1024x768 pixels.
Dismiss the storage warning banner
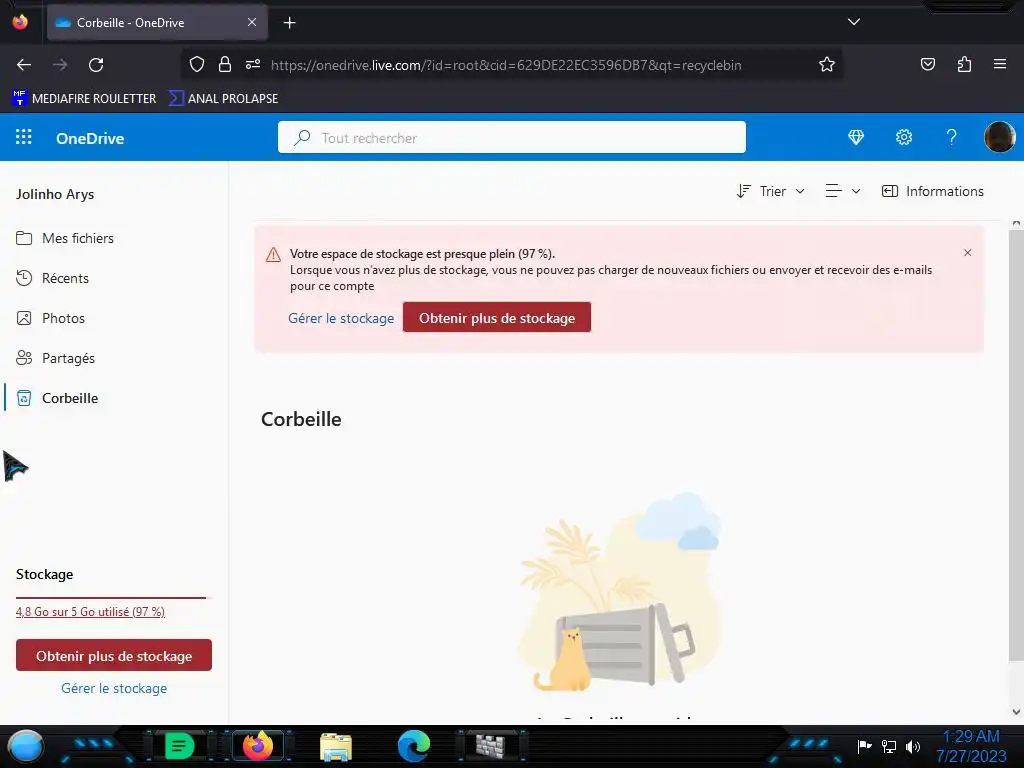pyautogui.click(x=967, y=253)
